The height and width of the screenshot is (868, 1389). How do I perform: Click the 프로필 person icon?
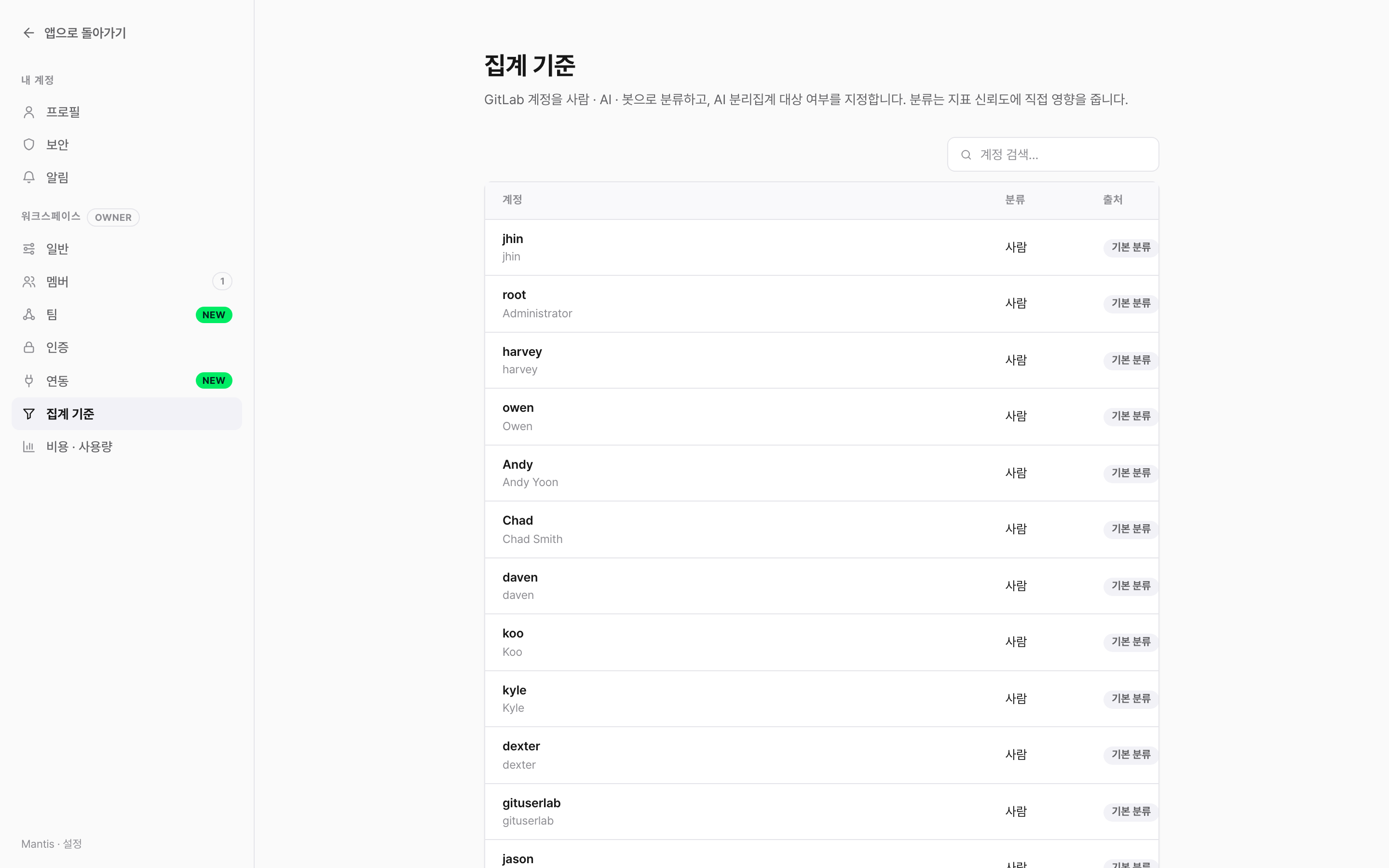tap(29, 112)
